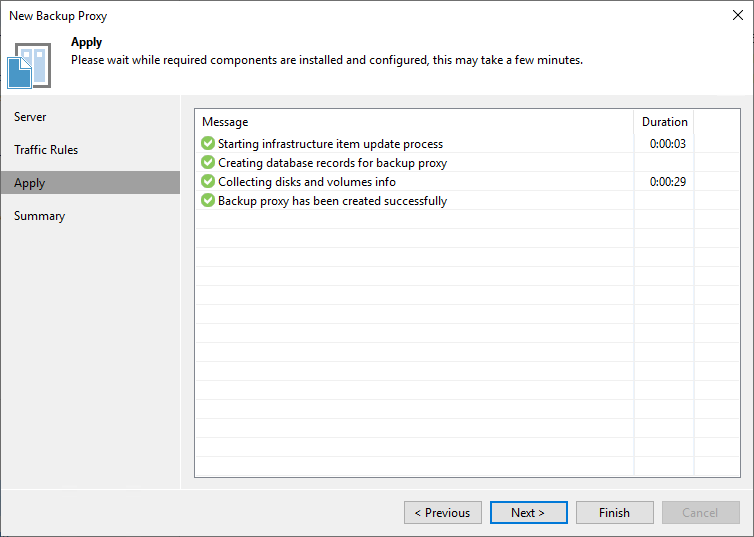Click the 0:00:29 duration value
754x537 pixels.
667,182
